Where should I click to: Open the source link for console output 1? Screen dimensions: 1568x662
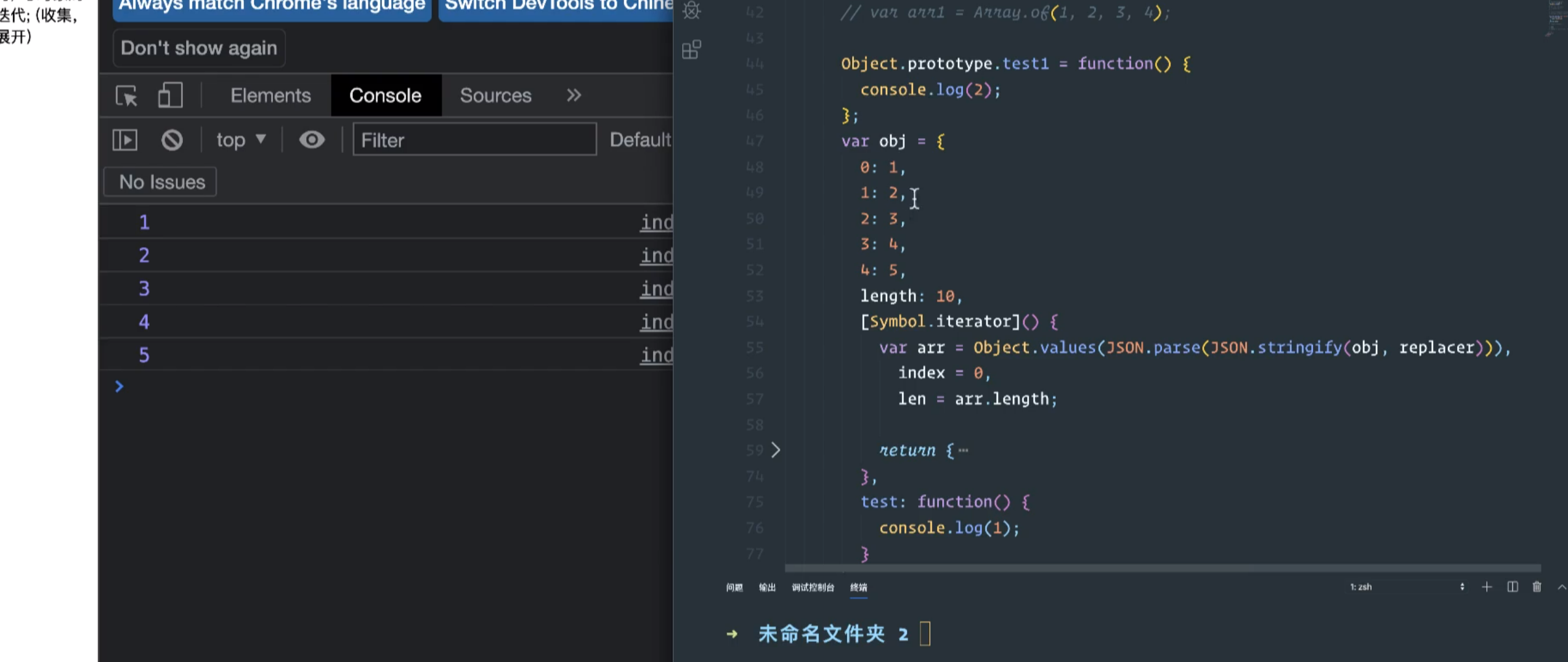click(656, 222)
